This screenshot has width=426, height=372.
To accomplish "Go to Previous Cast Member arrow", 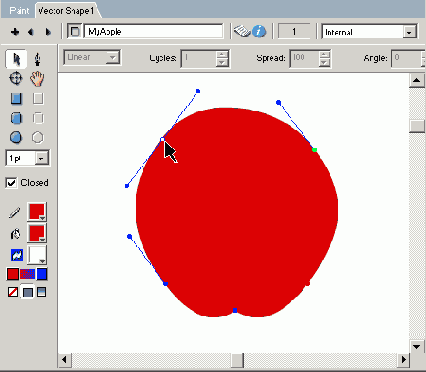I will pyautogui.click(x=31, y=32).
